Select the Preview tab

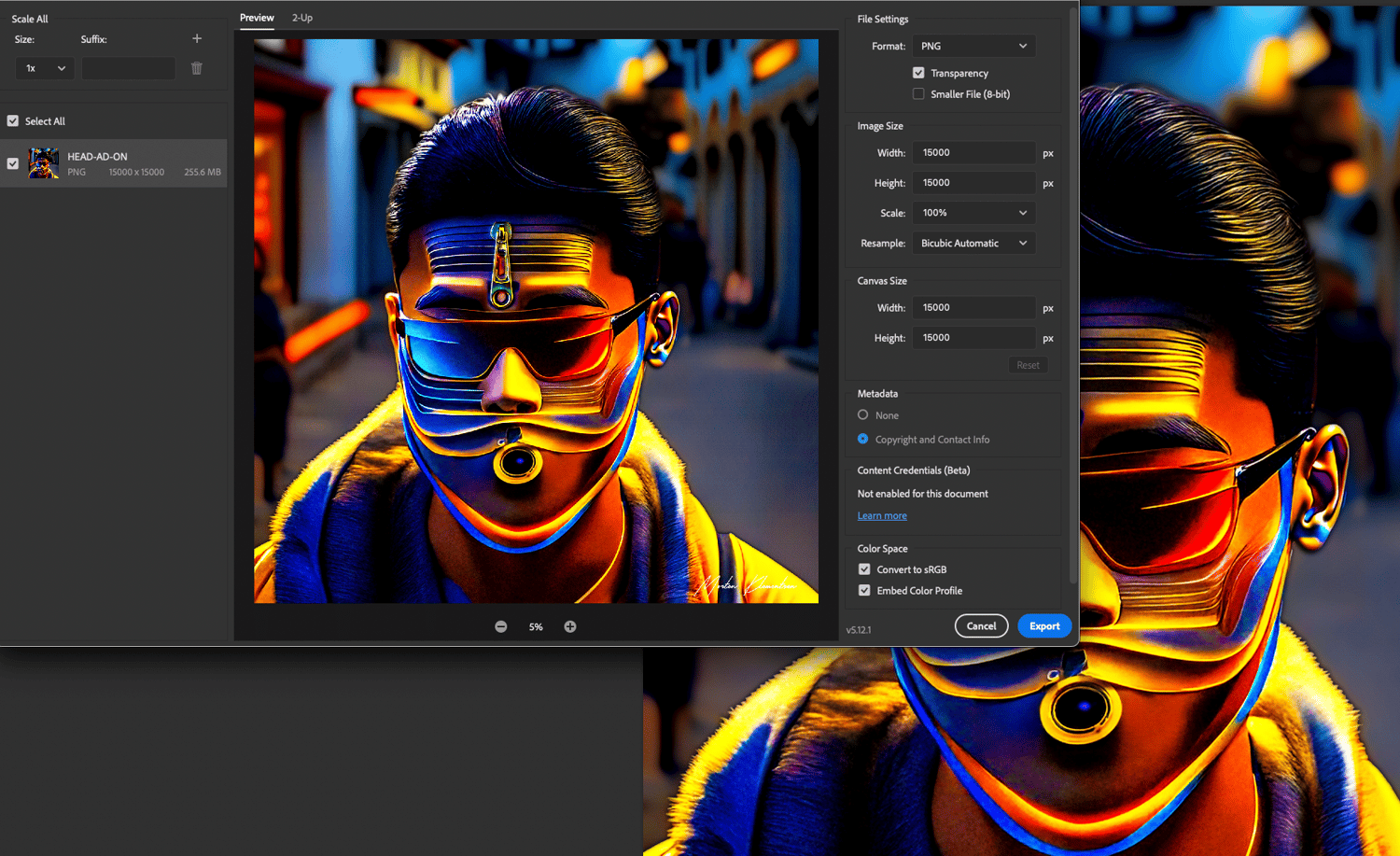pos(257,18)
